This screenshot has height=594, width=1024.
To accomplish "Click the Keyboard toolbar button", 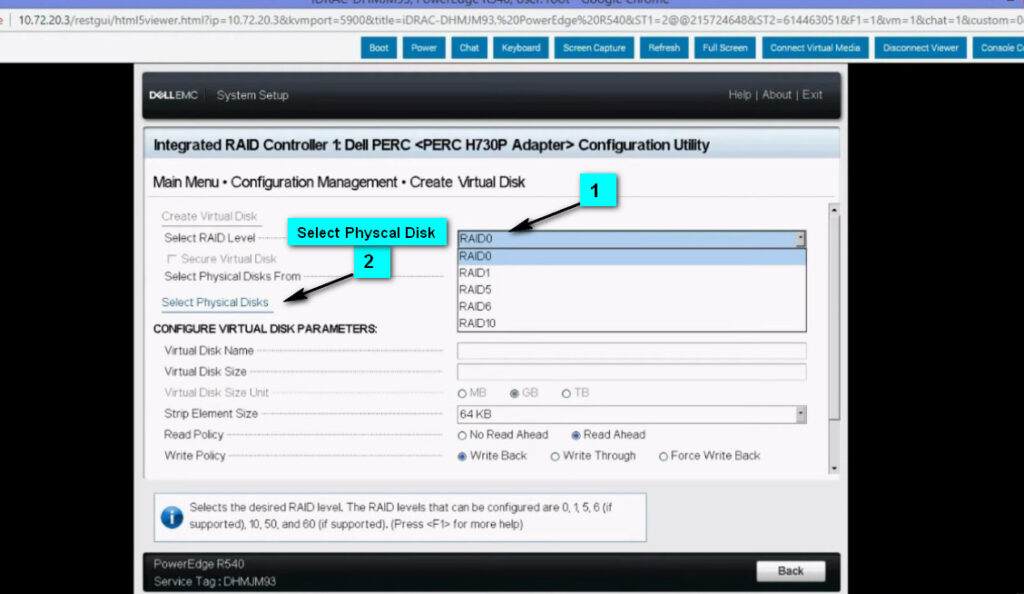I will point(520,48).
